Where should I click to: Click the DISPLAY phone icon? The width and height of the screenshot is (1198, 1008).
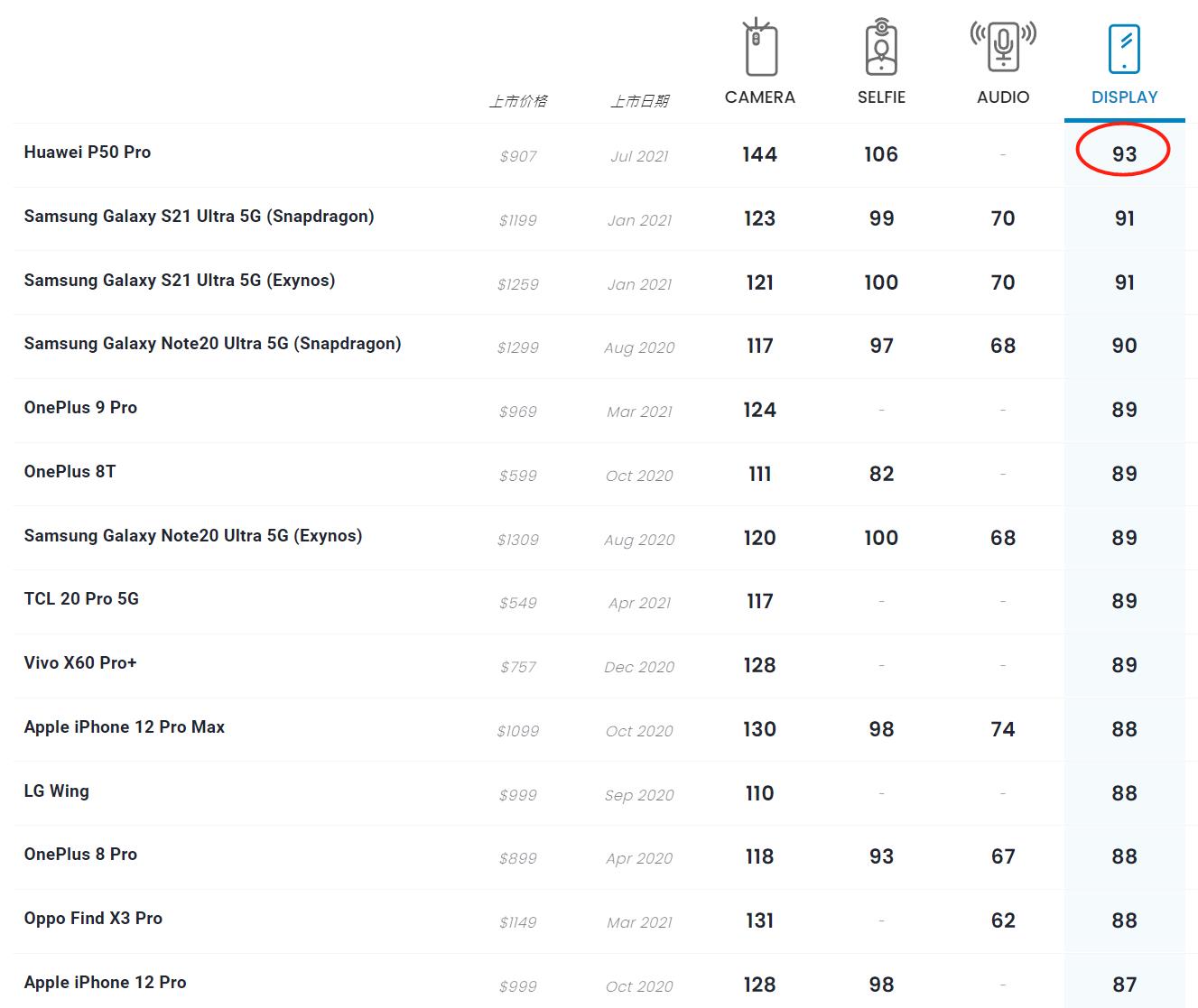(x=1124, y=49)
